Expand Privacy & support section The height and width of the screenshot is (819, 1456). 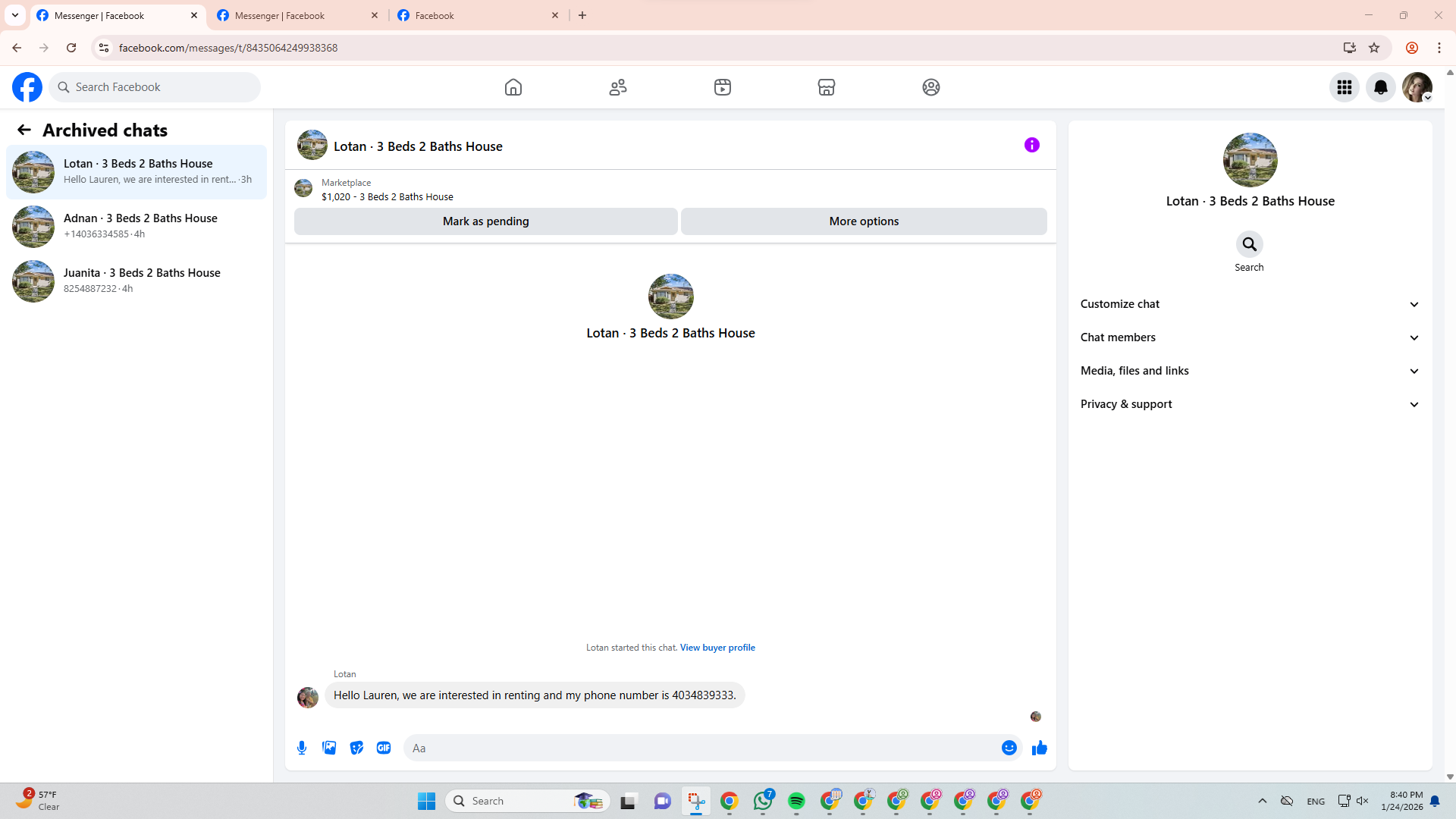1250,404
